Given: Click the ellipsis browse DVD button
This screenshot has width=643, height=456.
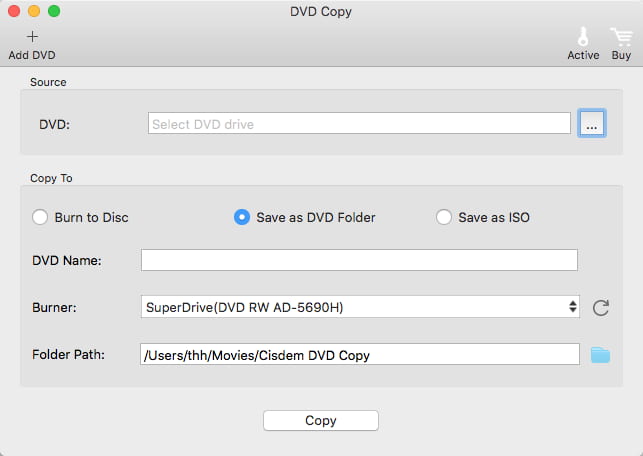Looking at the screenshot, I should pos(591,125).
